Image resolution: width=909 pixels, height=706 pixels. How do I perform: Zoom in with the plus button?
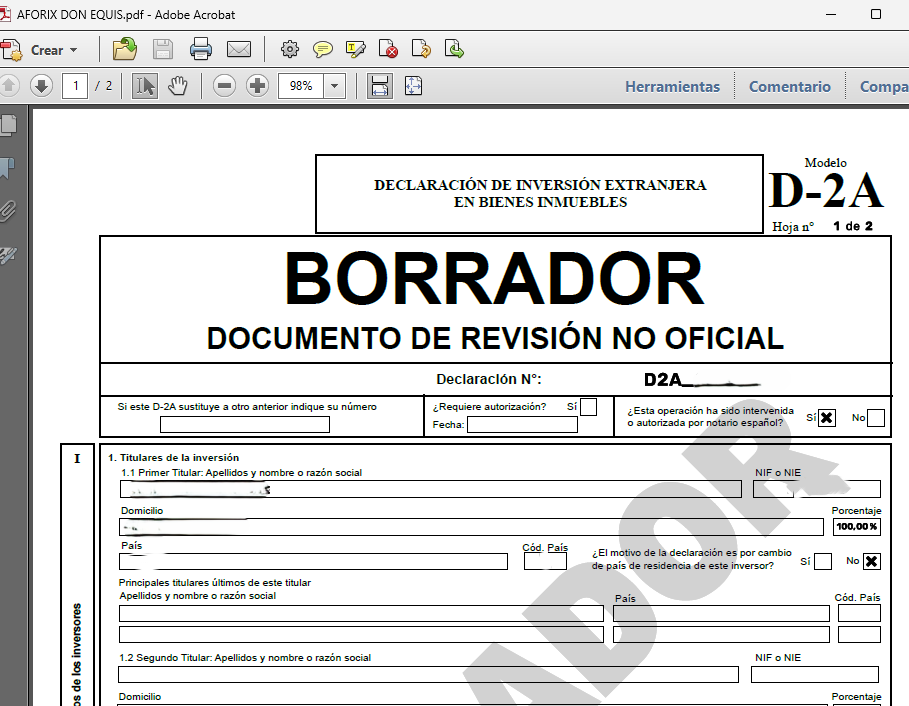(258, 86)
